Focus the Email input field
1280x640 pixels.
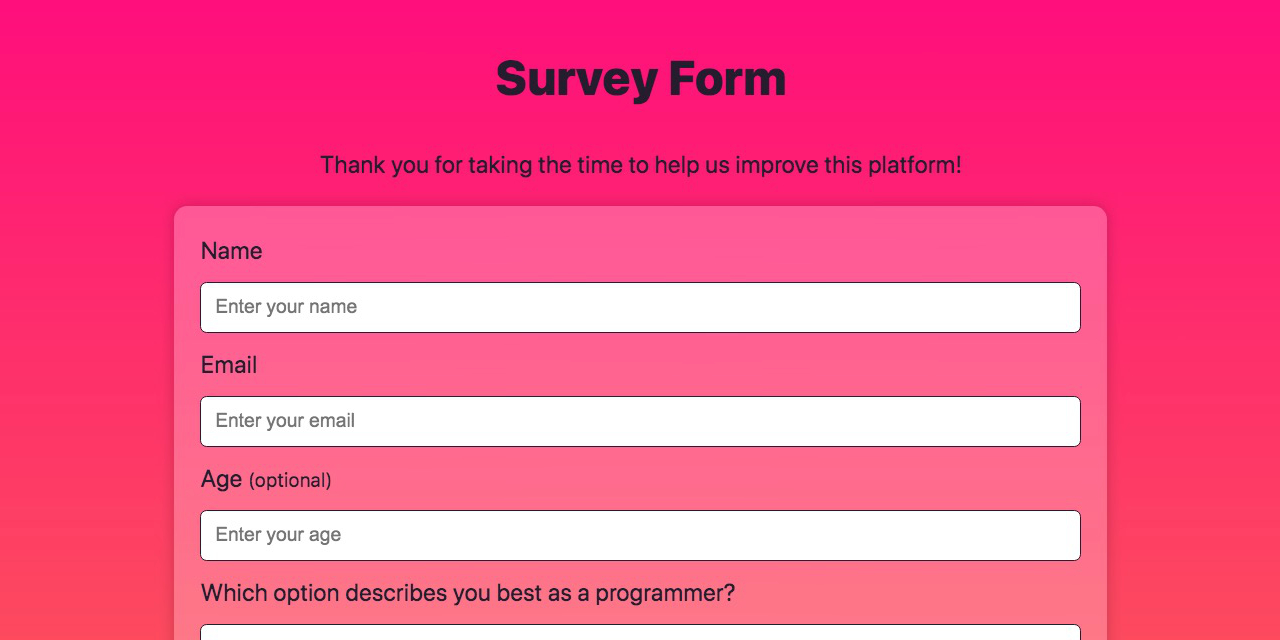(640, 421)
